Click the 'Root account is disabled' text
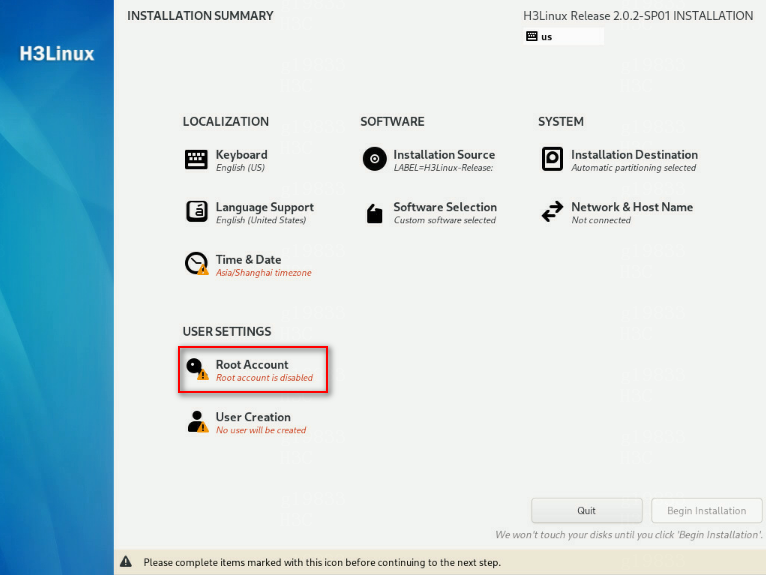Screen dimensions: 766x575 pyautogui.click(x=264, y=378)
